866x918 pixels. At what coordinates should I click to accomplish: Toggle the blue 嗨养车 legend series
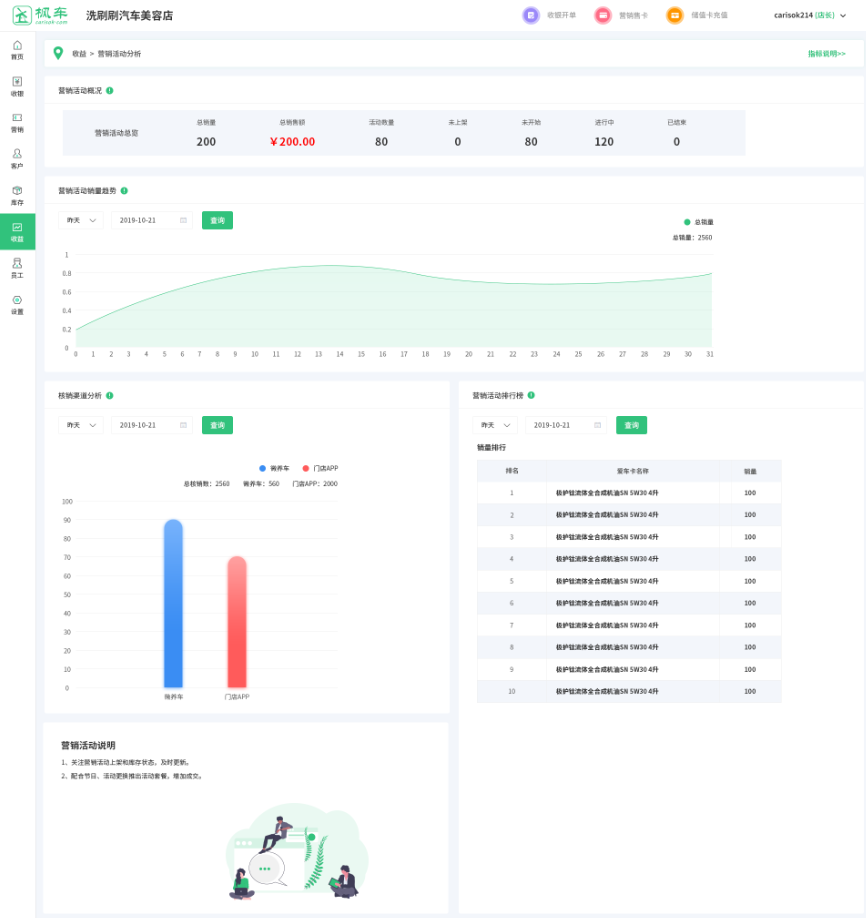tap(274, 468)
